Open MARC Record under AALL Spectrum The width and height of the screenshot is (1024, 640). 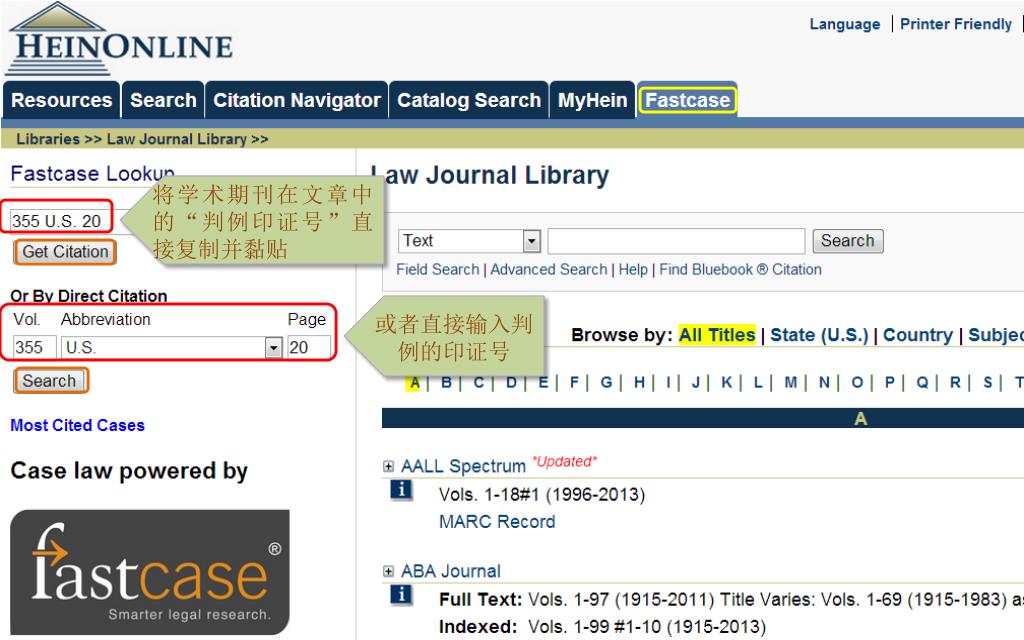(x=497, y=522)
